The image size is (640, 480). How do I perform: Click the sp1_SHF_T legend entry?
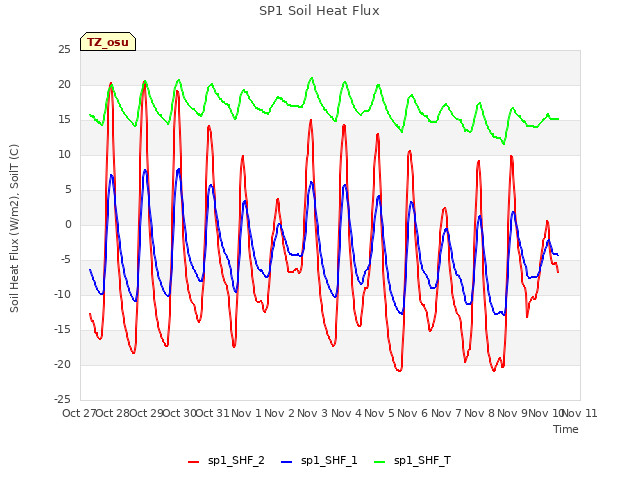412,461
